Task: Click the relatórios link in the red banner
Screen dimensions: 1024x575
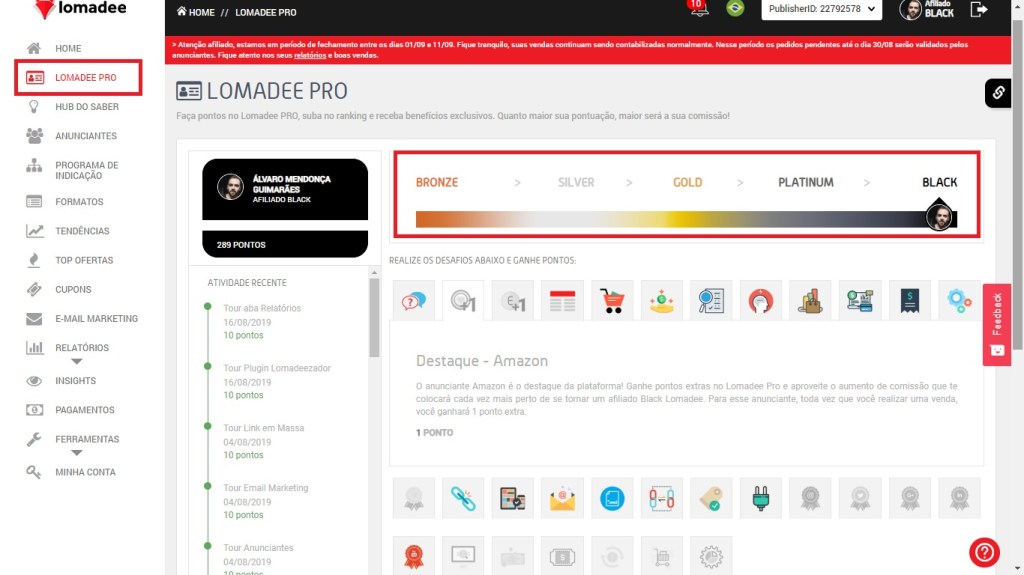Action: (309, 56)
